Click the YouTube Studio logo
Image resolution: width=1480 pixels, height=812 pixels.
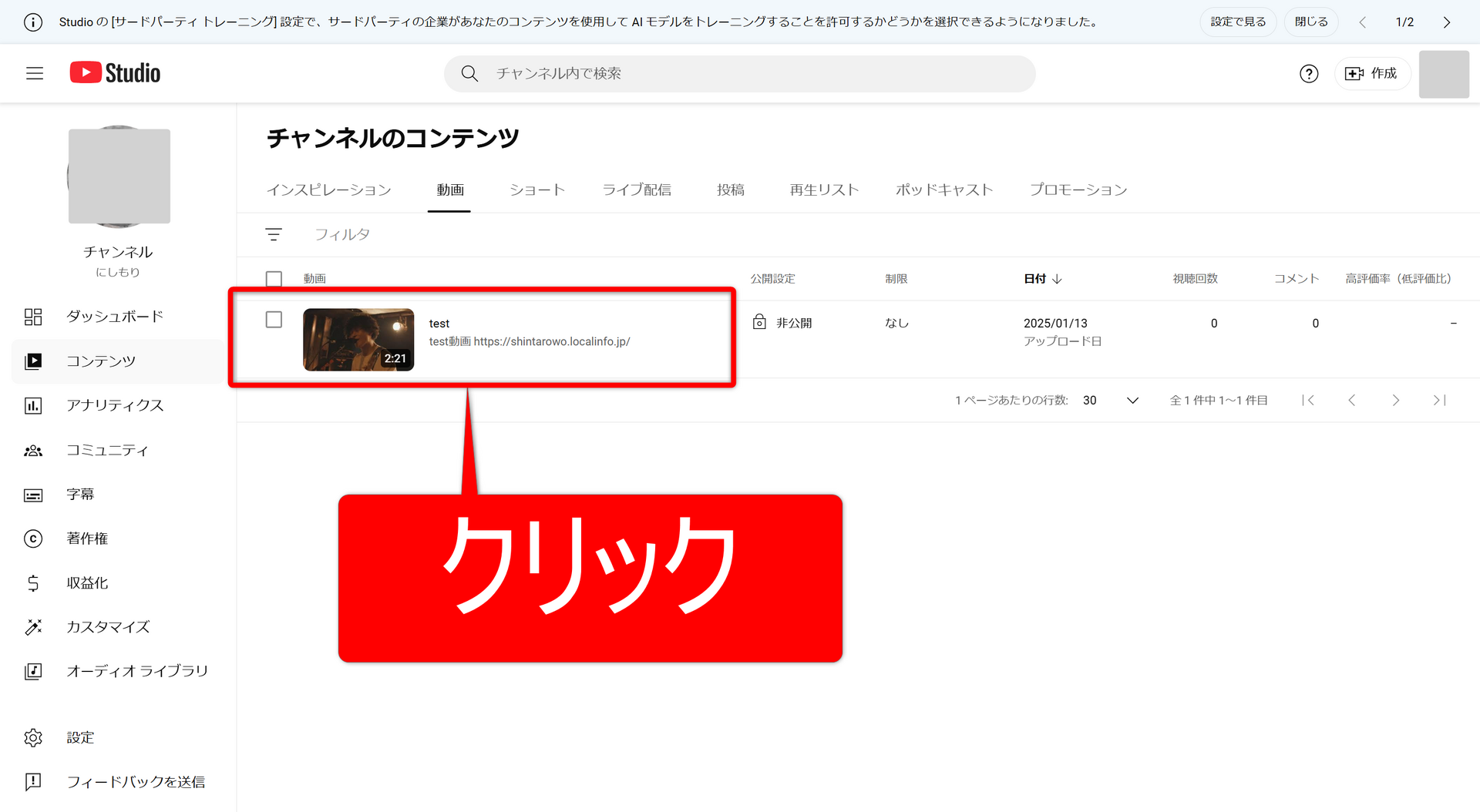(116, 73)
